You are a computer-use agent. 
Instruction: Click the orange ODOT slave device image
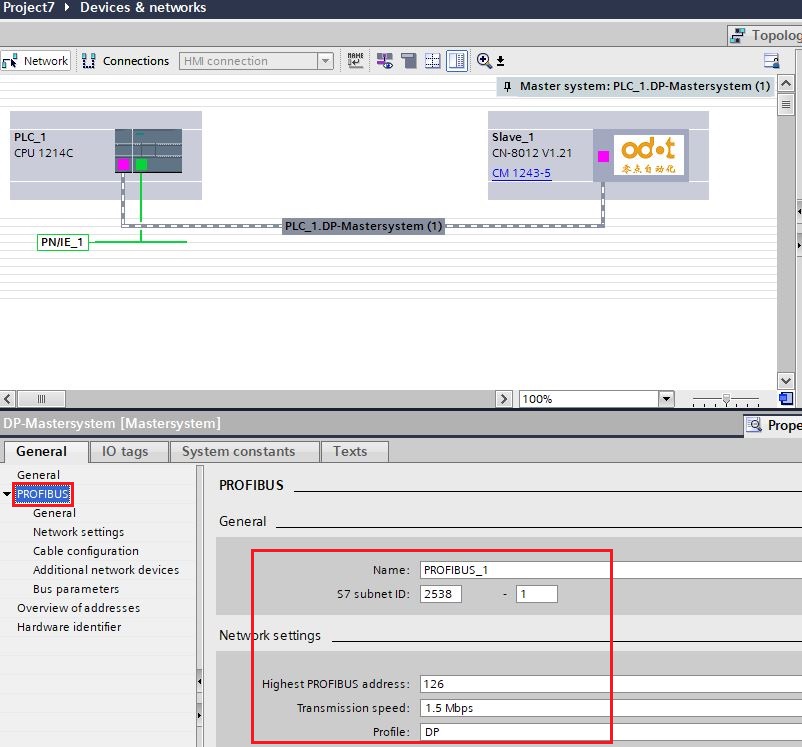[x=647, y=154]
